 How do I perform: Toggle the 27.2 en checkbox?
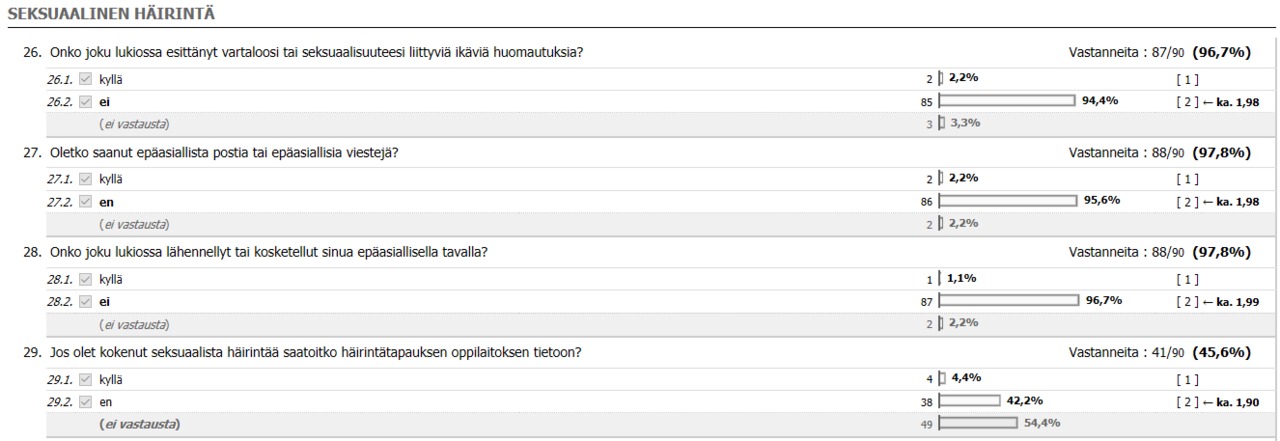point(85,201)
